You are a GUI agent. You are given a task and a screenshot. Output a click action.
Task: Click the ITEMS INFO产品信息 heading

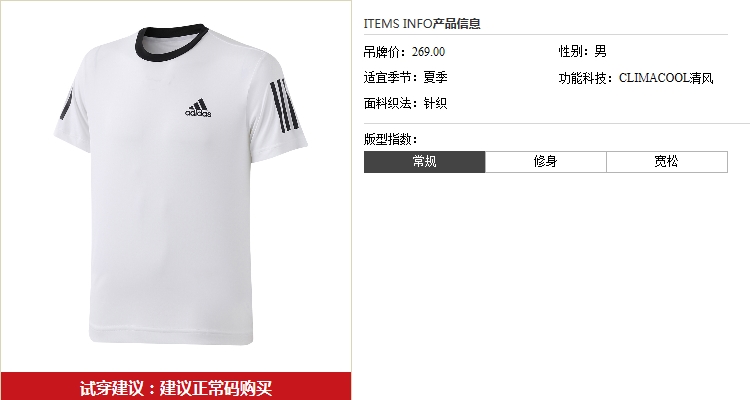(x=422, y=23)
